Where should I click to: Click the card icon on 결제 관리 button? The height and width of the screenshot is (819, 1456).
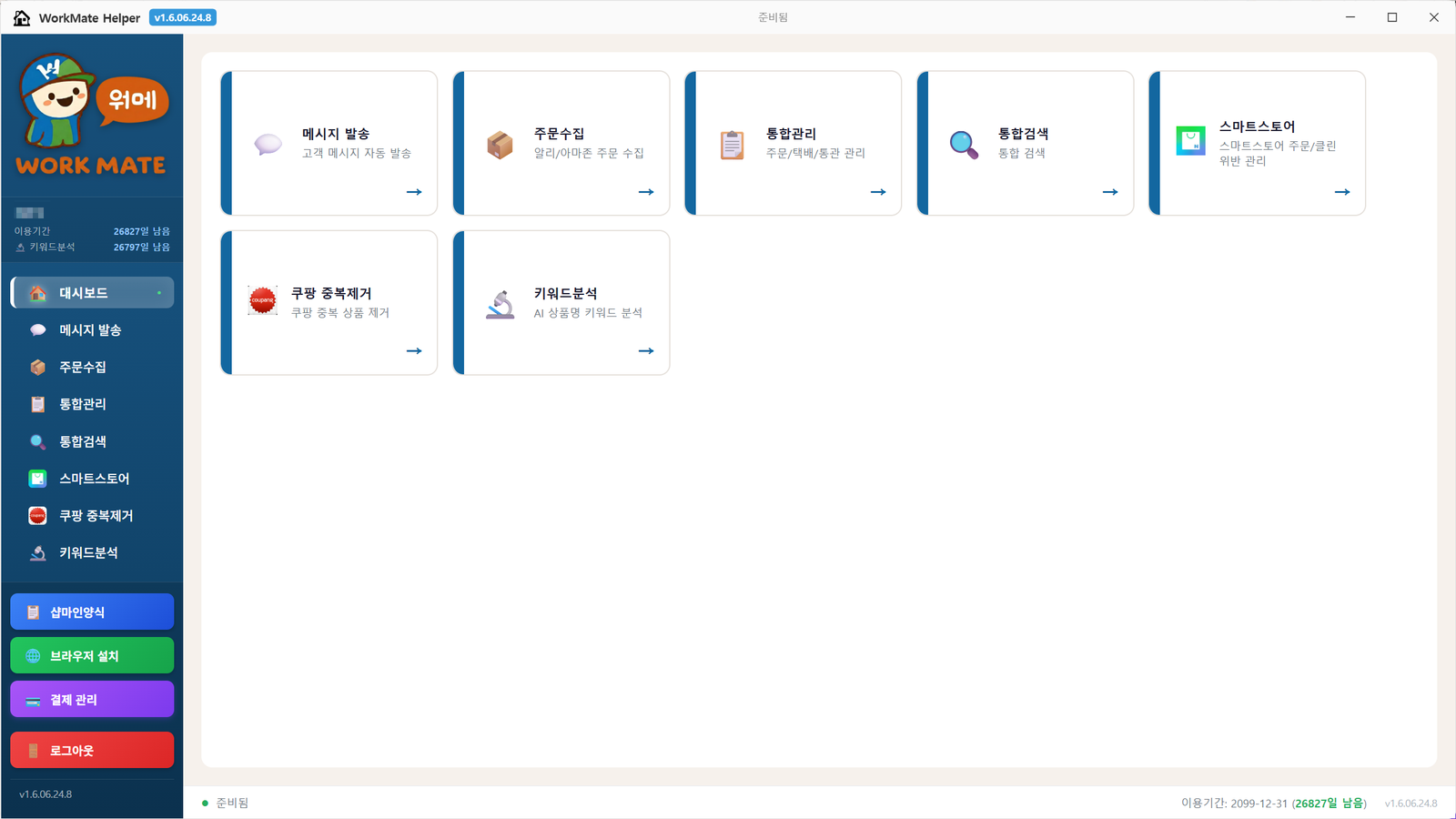click(34, 701)
